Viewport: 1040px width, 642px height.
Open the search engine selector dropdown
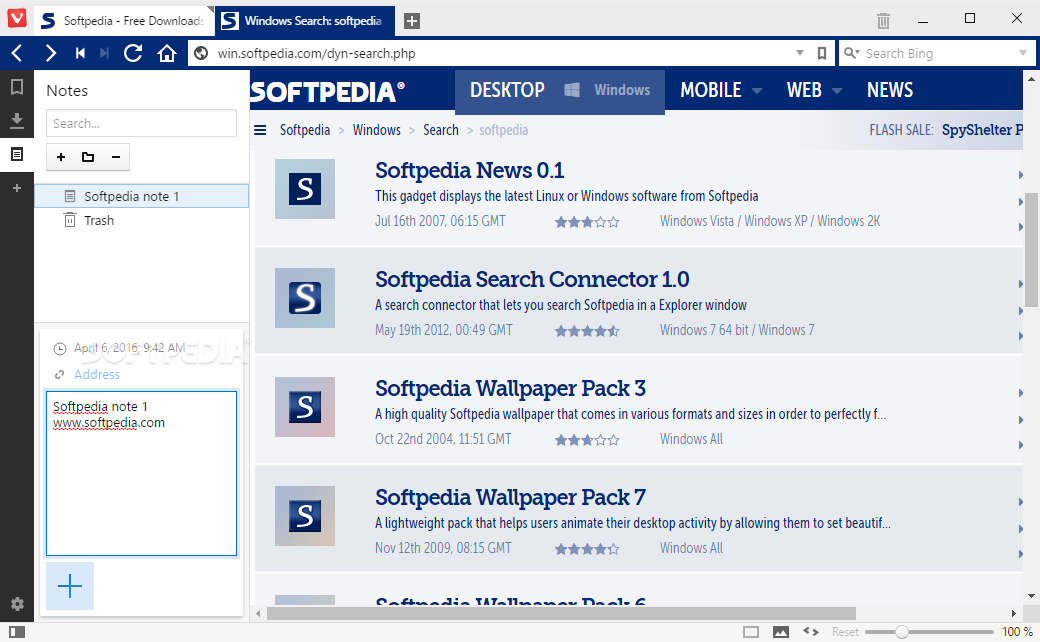point(852,53)
